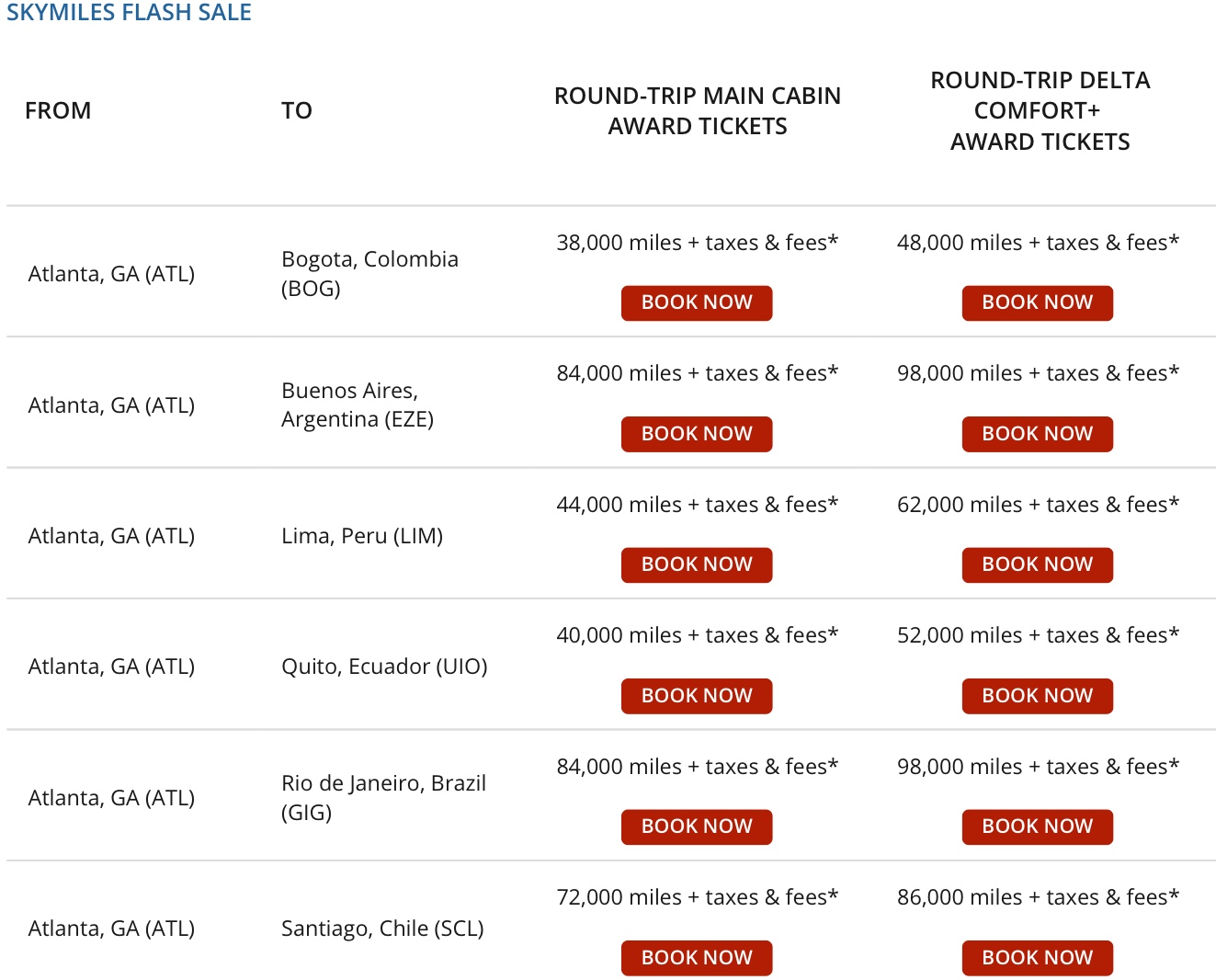The width and height of the screenshot is (1216, 980).
Task: Book Comfort+ award to Rio de Janeiro
Action: click(x=1037, y=826)
